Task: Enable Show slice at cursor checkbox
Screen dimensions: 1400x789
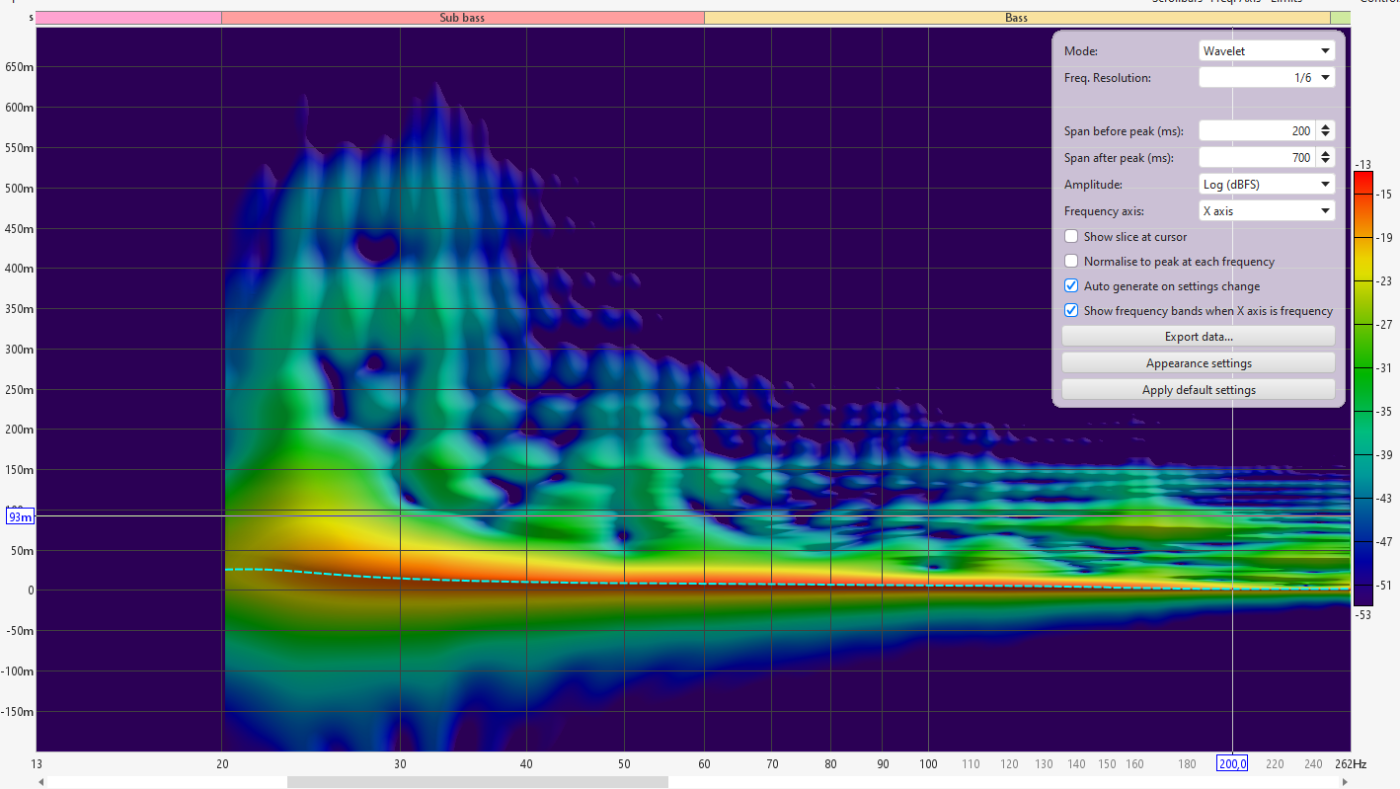Action: tap(1071, 237)
